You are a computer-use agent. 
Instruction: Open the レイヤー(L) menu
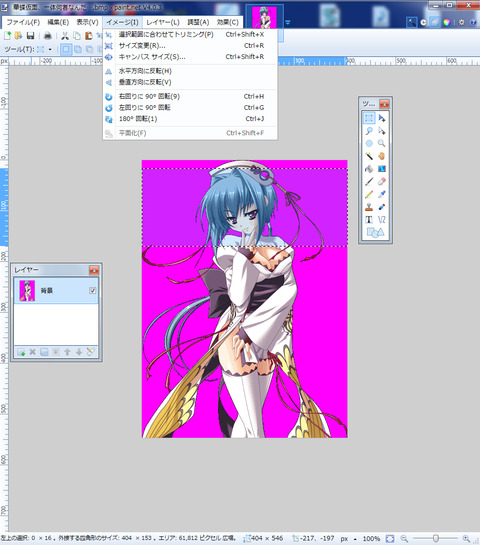pos(163,22)
